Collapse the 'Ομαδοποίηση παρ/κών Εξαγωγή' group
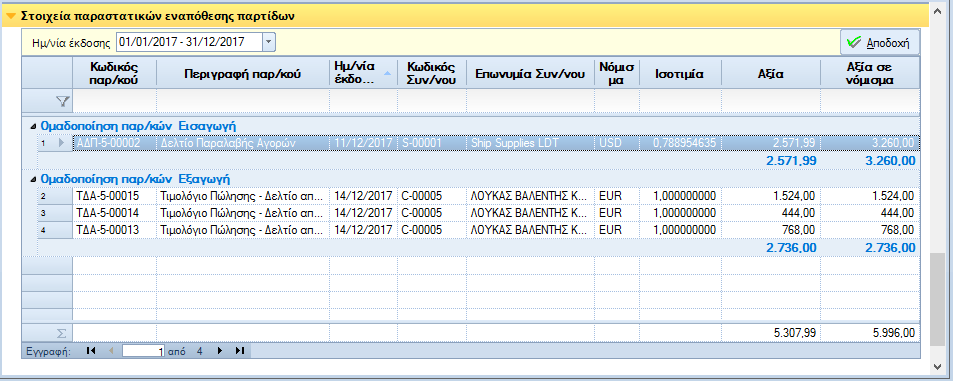Screen dimensions: 953x381 [32, 179]
